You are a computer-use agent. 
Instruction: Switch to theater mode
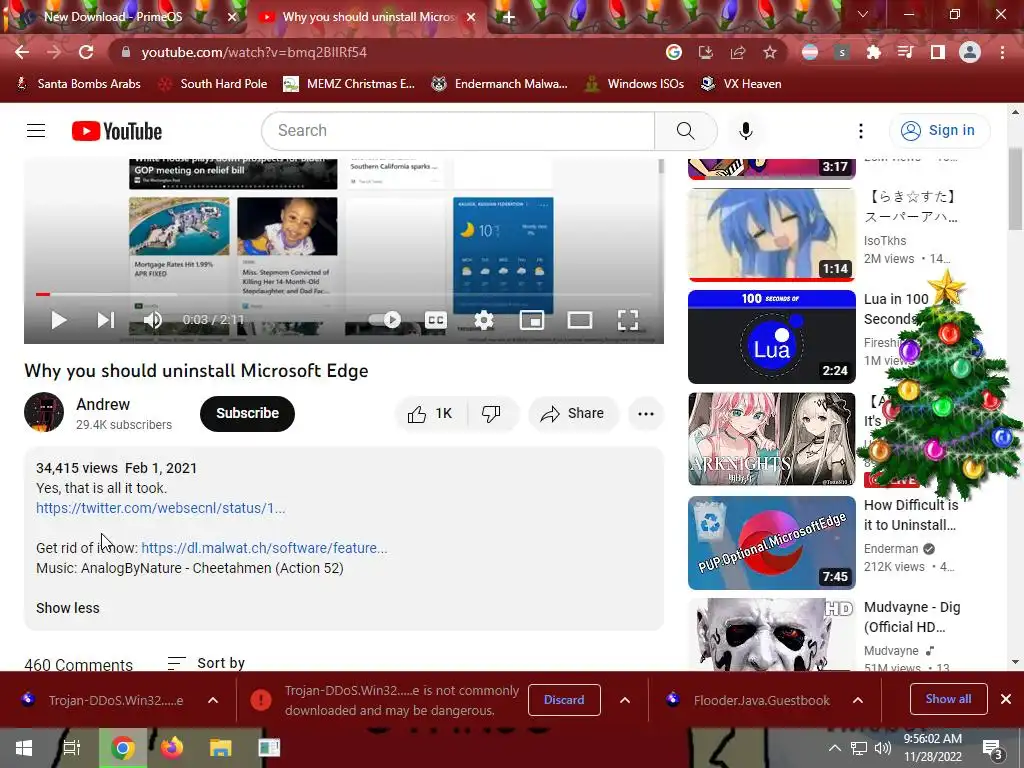coord(580,319)
